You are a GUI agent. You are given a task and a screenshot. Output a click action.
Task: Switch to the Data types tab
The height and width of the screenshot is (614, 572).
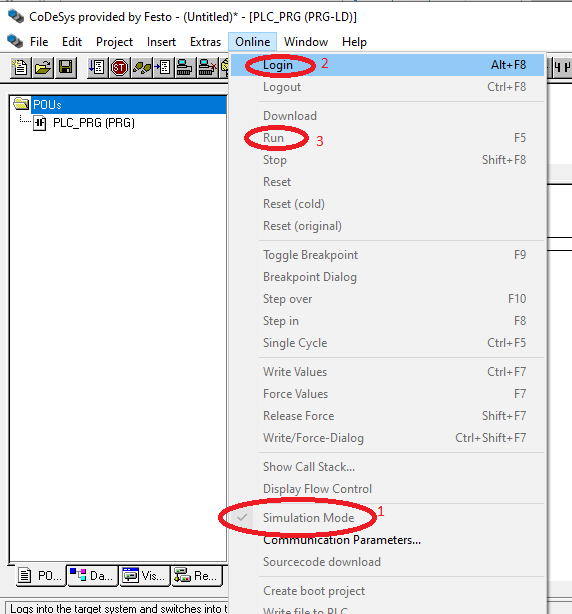(93, 576)
